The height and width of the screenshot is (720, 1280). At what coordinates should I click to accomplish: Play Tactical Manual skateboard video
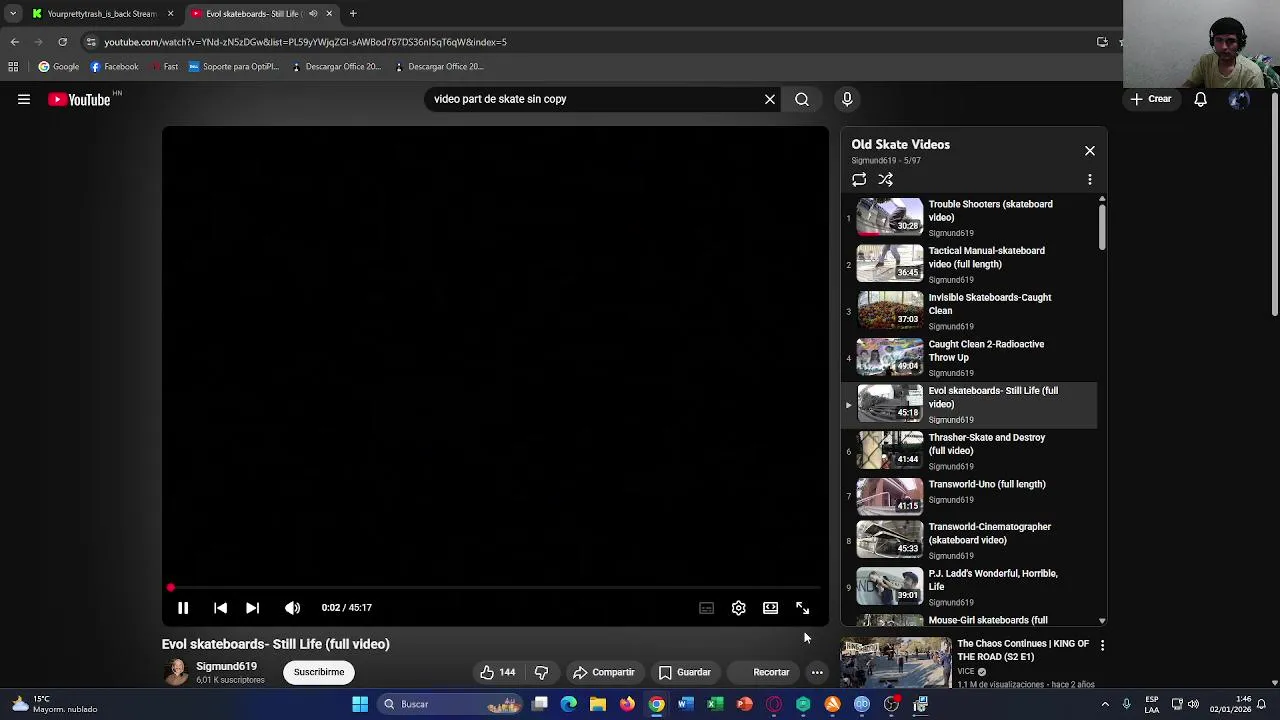(969, 264)
